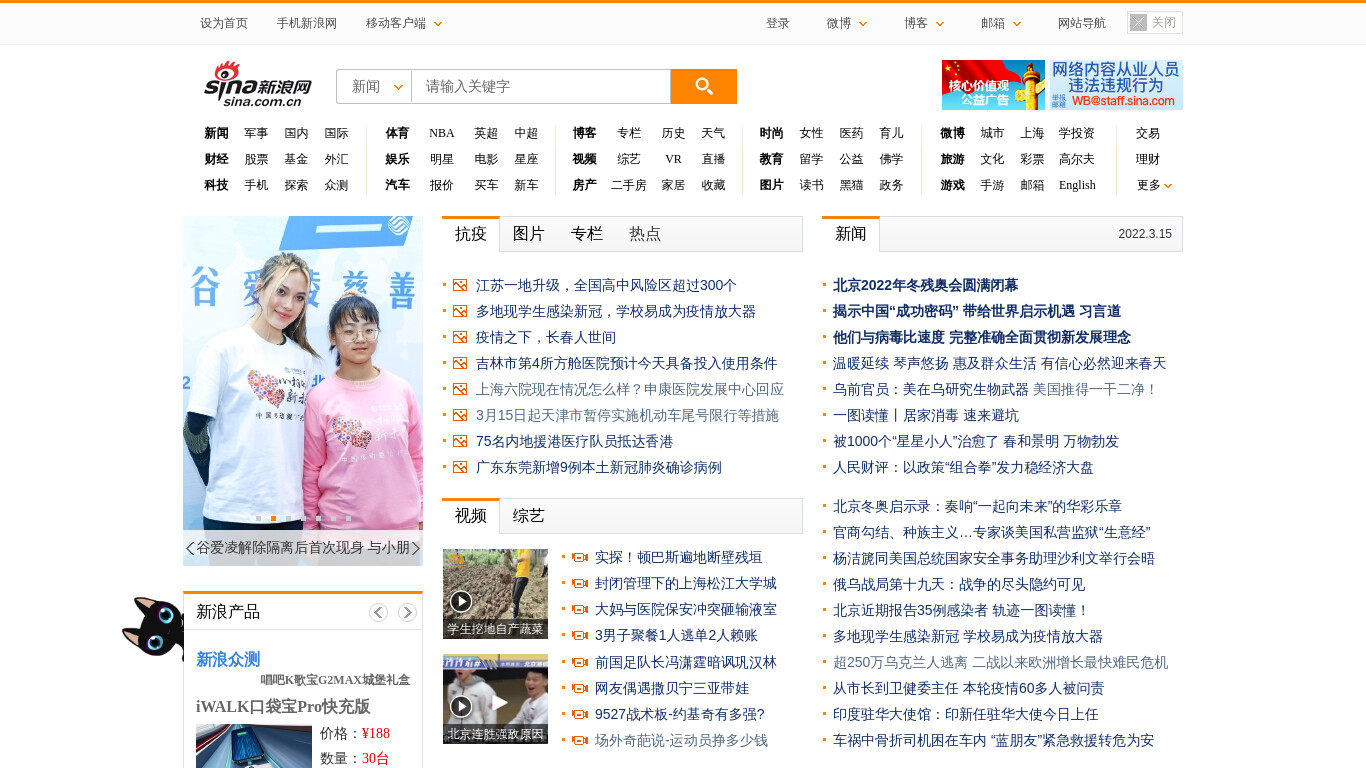Image resolution: width=1366 pixels, height=768 pixels.
Task: Click image icon beside 江苏一地升级 headline
Action: point(460,286)
